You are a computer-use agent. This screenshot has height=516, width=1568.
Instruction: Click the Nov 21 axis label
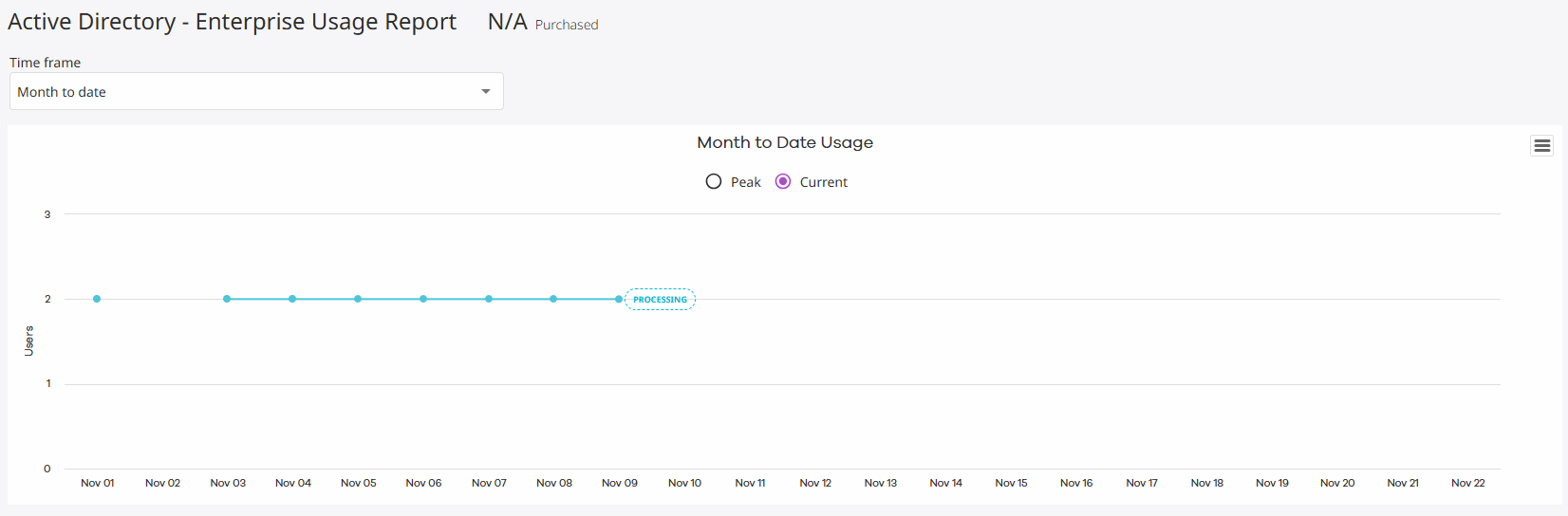click(1403, 483)
